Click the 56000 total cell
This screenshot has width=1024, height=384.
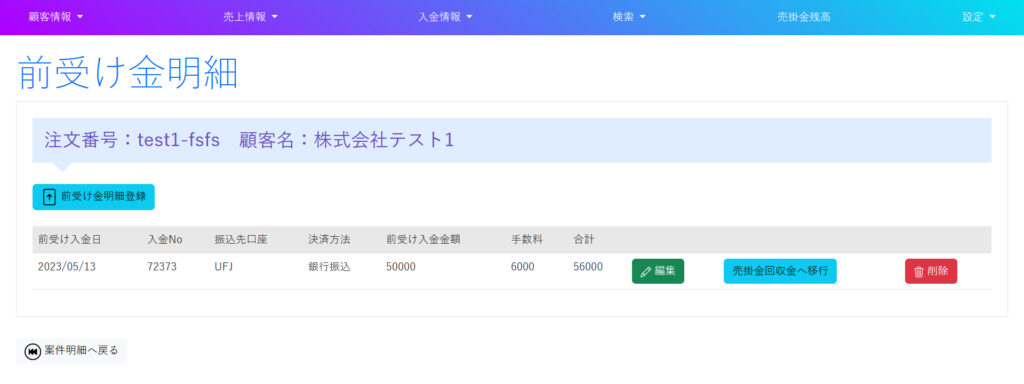click(588, 267)
